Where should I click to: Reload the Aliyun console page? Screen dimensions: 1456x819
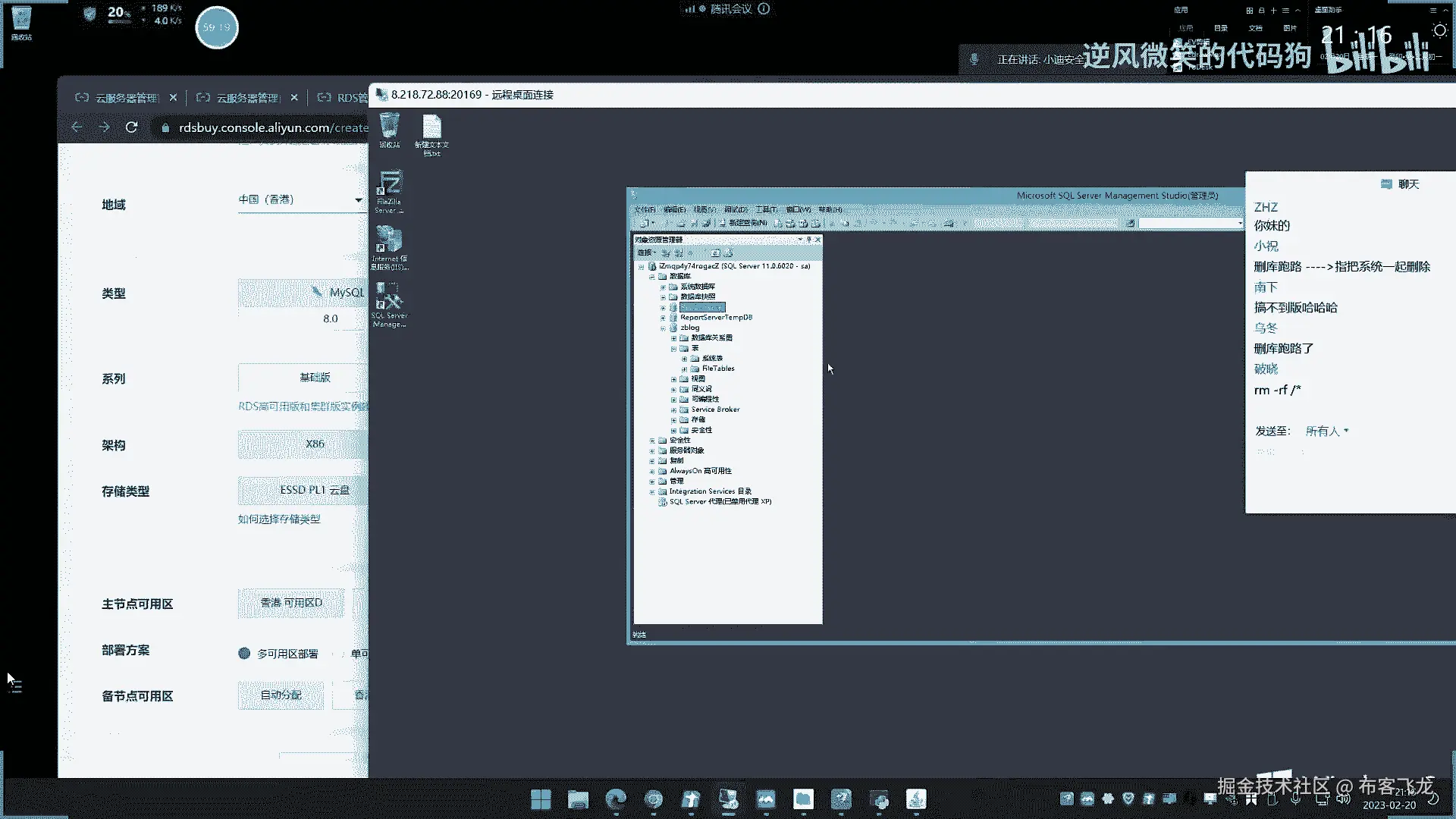(131, 127)
